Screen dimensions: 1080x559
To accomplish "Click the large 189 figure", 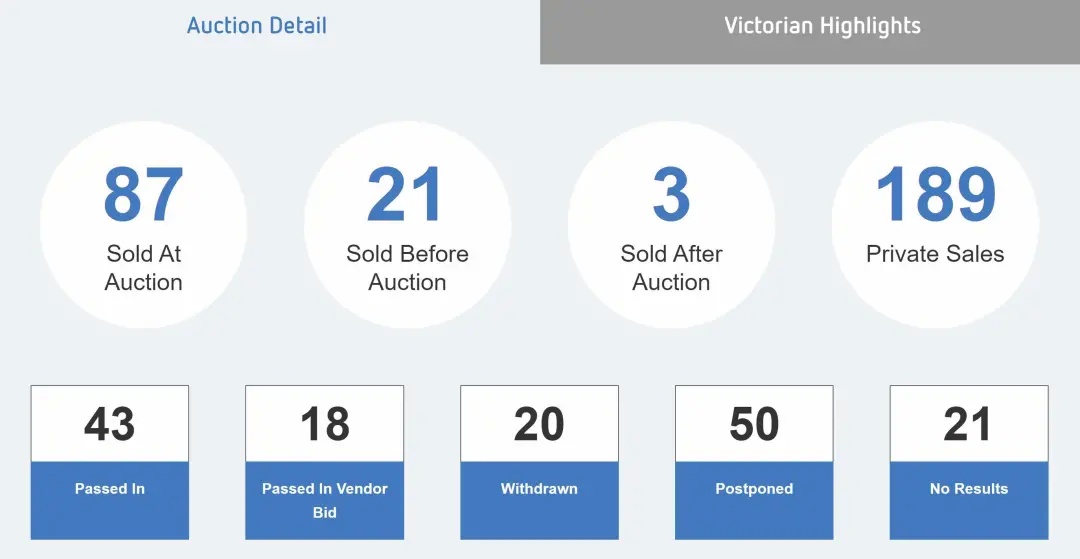I will click(x=935, y=195).
